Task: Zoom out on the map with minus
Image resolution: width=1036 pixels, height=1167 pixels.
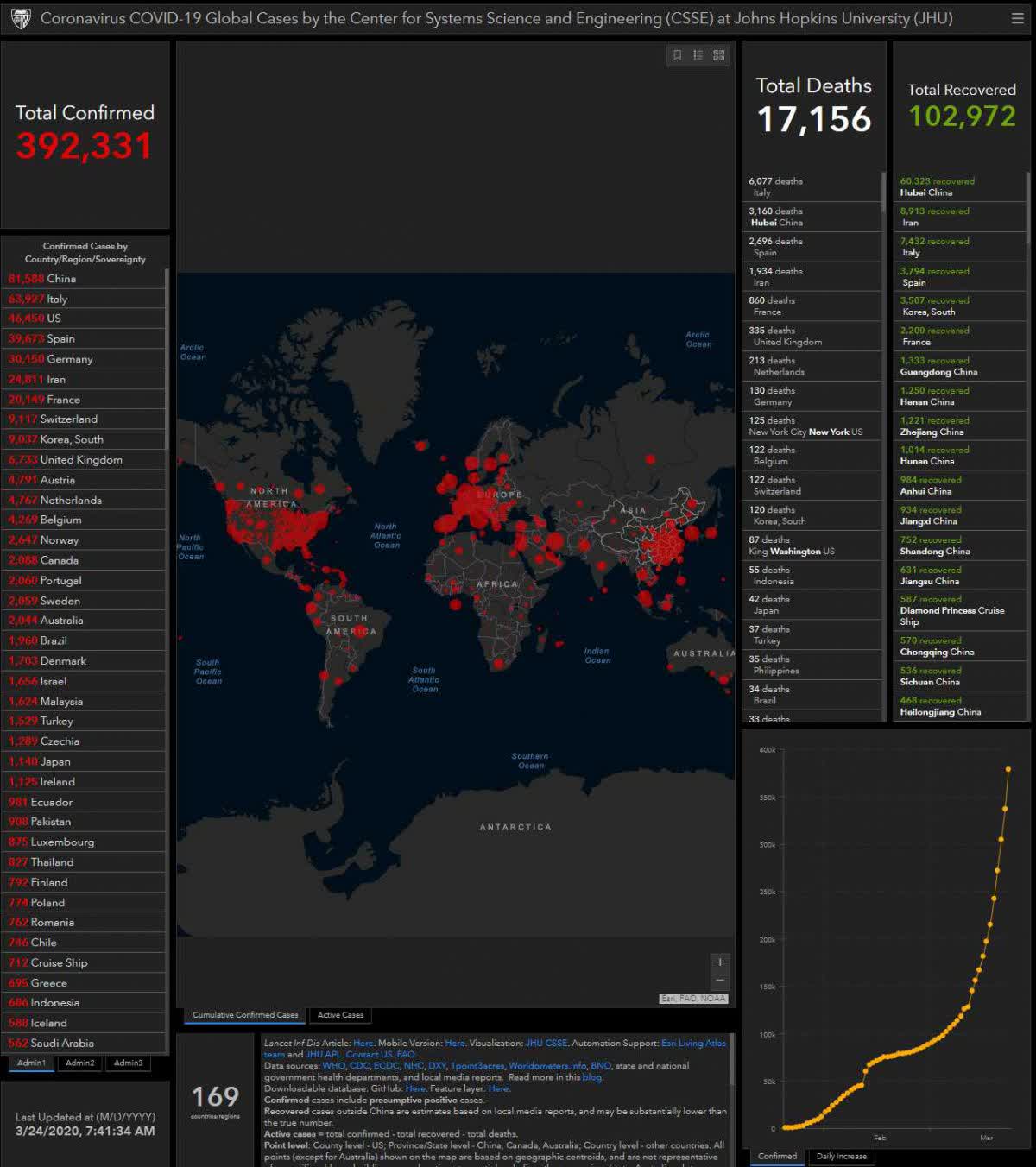Action: pyautogui.click(x=720, y=980)
